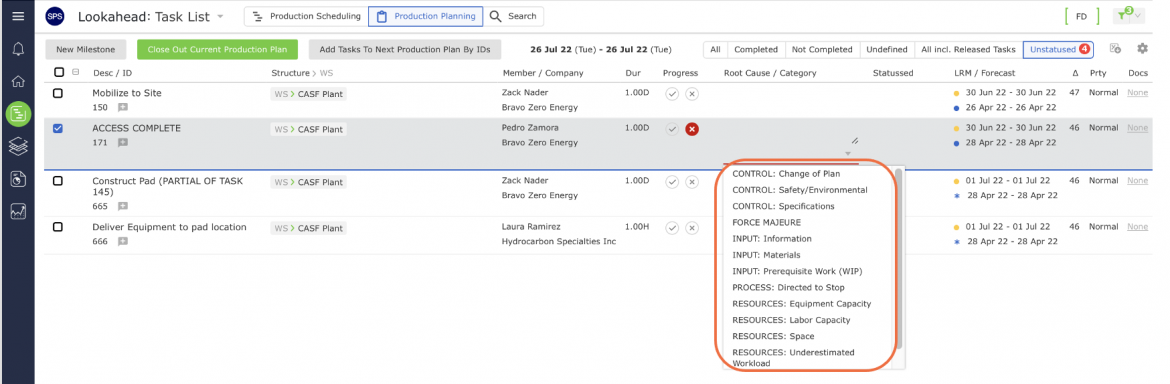Uncheck the ACCESS COMPLETE row checkbox
Screen dimensions: 1170x384
(58, 128)
